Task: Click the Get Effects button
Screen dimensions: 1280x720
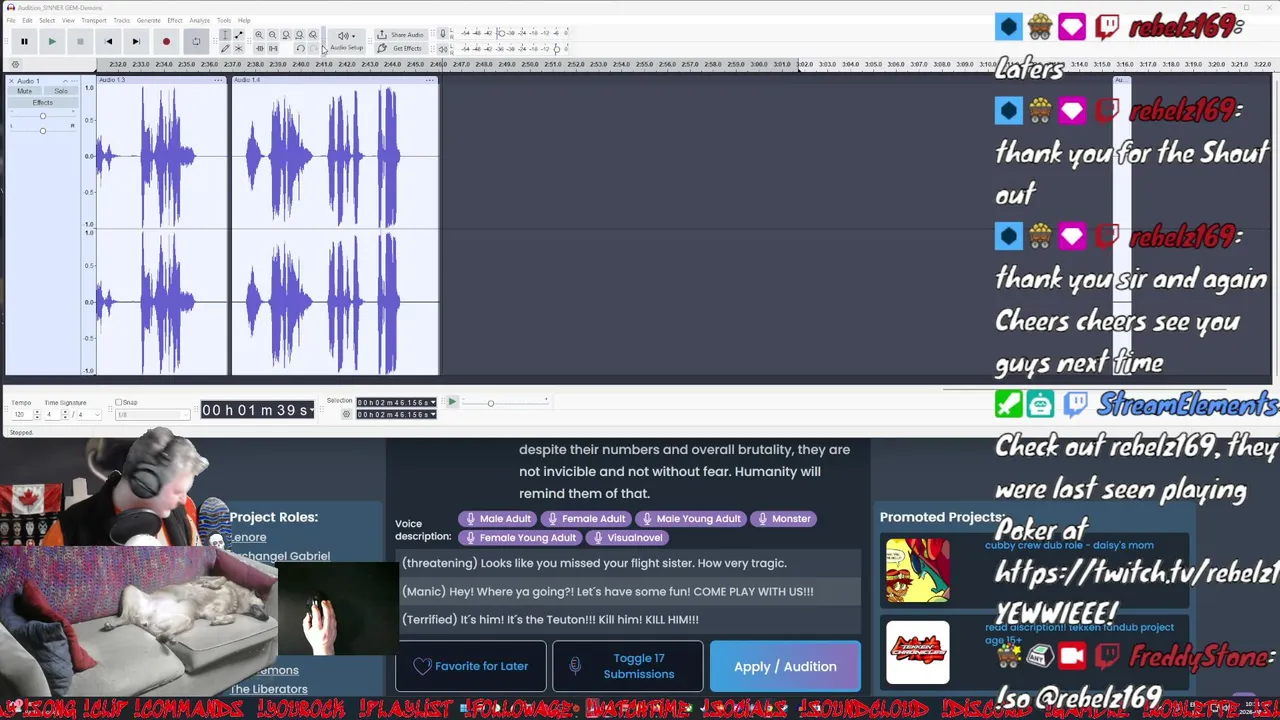Action: click(400, 48)
